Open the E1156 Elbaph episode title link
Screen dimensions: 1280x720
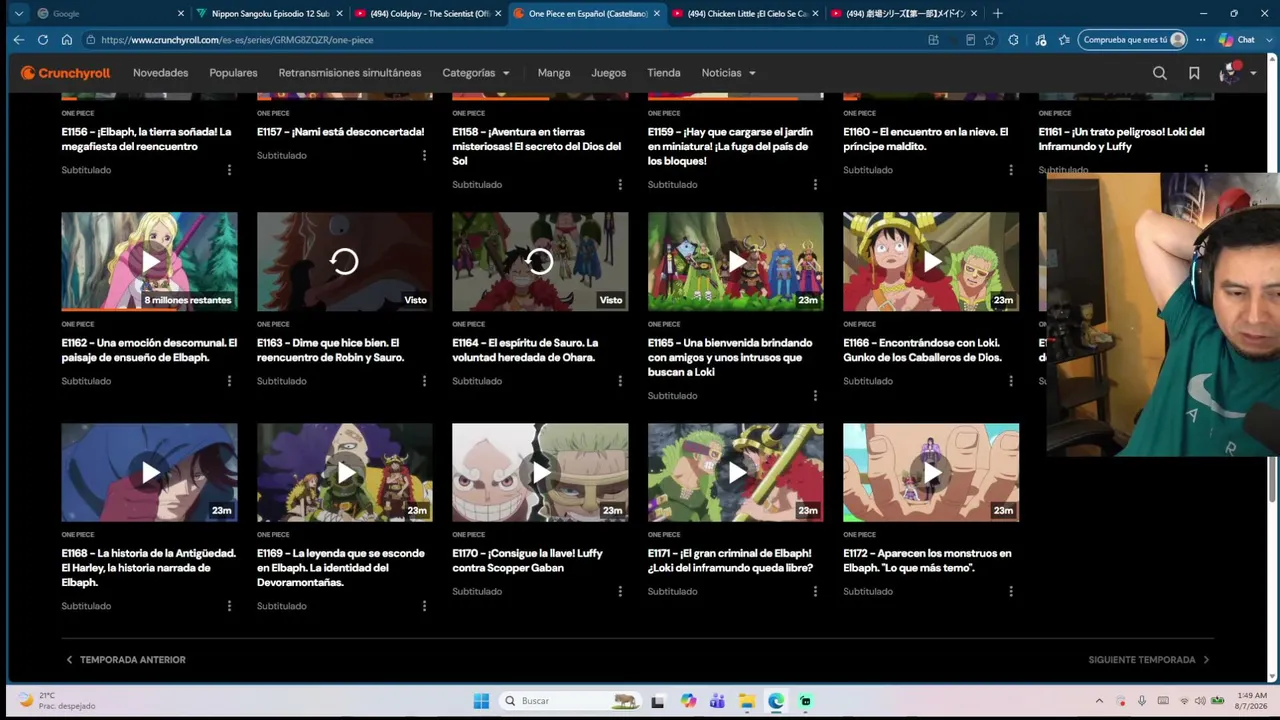coord(146,139)
